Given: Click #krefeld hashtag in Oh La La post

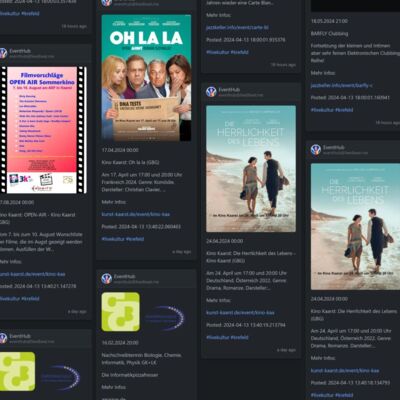Looking at the screenshot, I should point(135,239).
